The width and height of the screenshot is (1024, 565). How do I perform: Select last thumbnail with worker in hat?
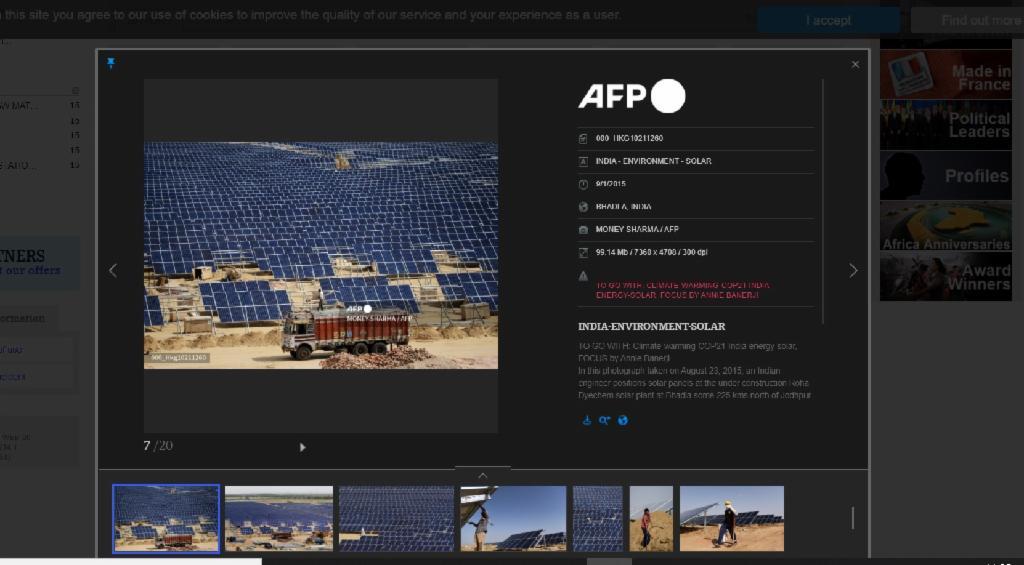[x=731, y=518]
